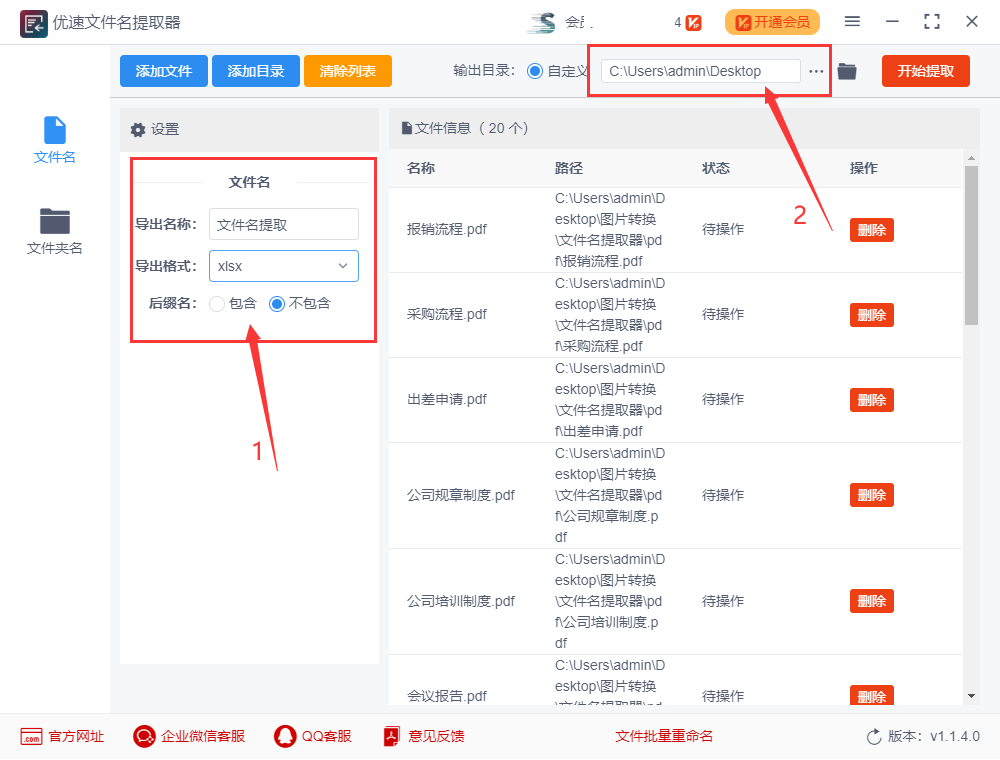Open the 导出格式 xlsx dropdown
1000x760 pixels.
(x=283, y=266)
